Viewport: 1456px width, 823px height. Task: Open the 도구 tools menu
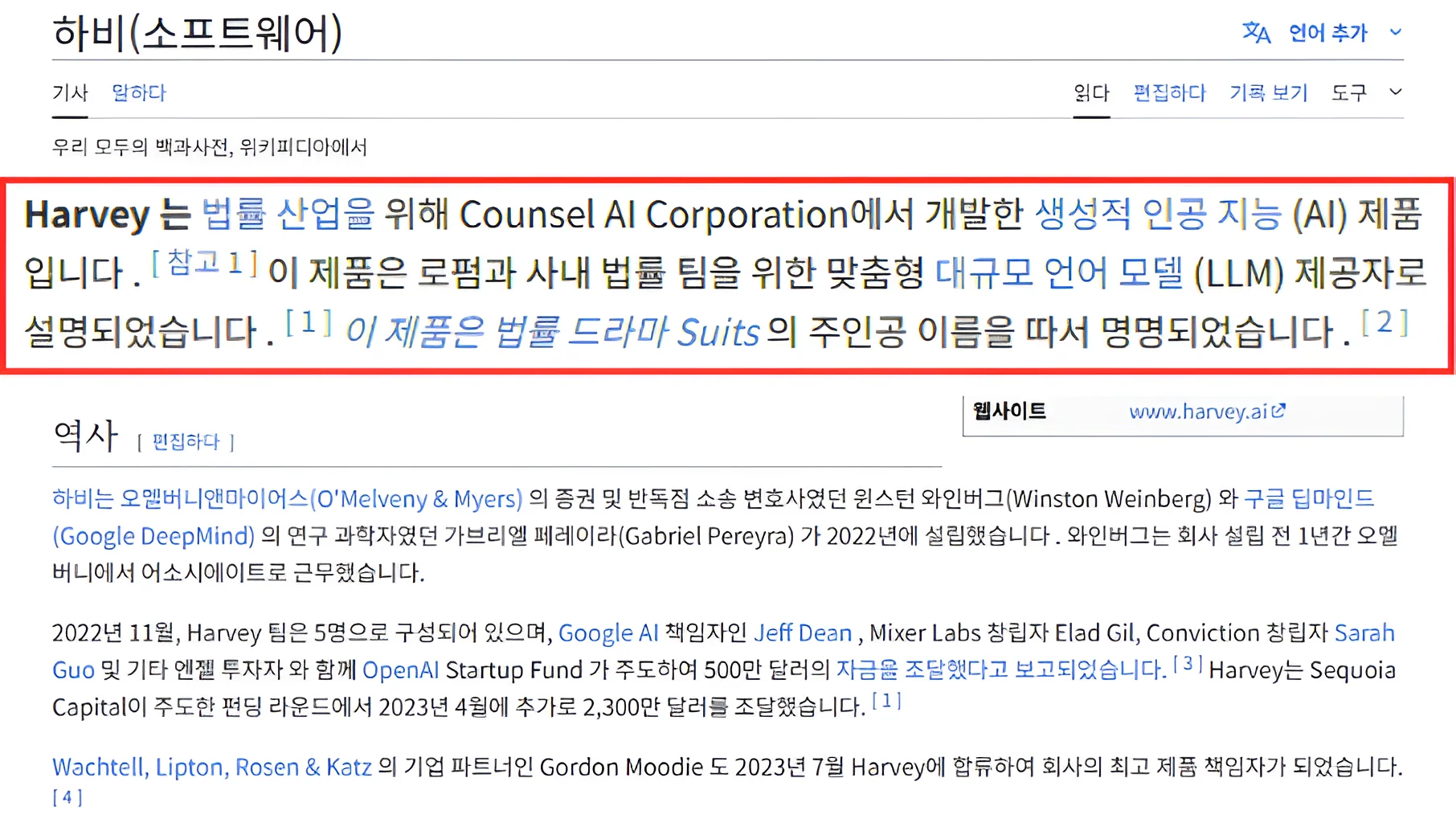point(1348,92)
